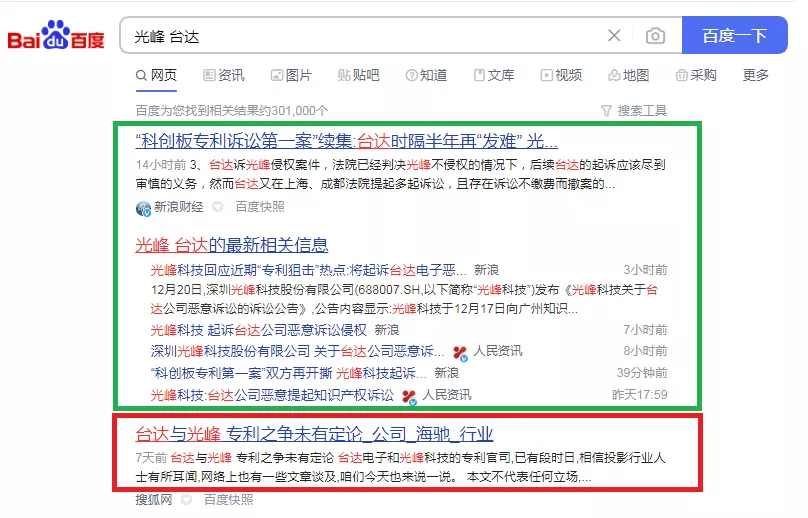Open the 知道 tab
The image size is (808, 518).
426,75
